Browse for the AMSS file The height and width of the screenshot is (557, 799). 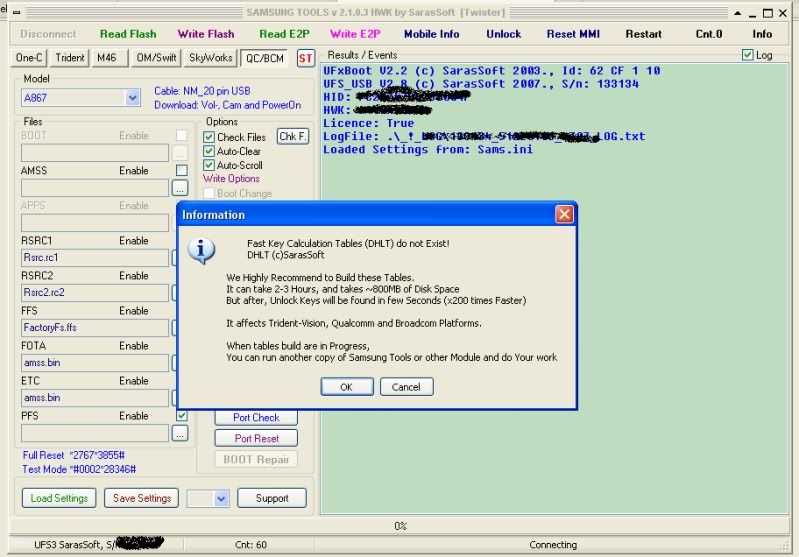click(180, 188)
